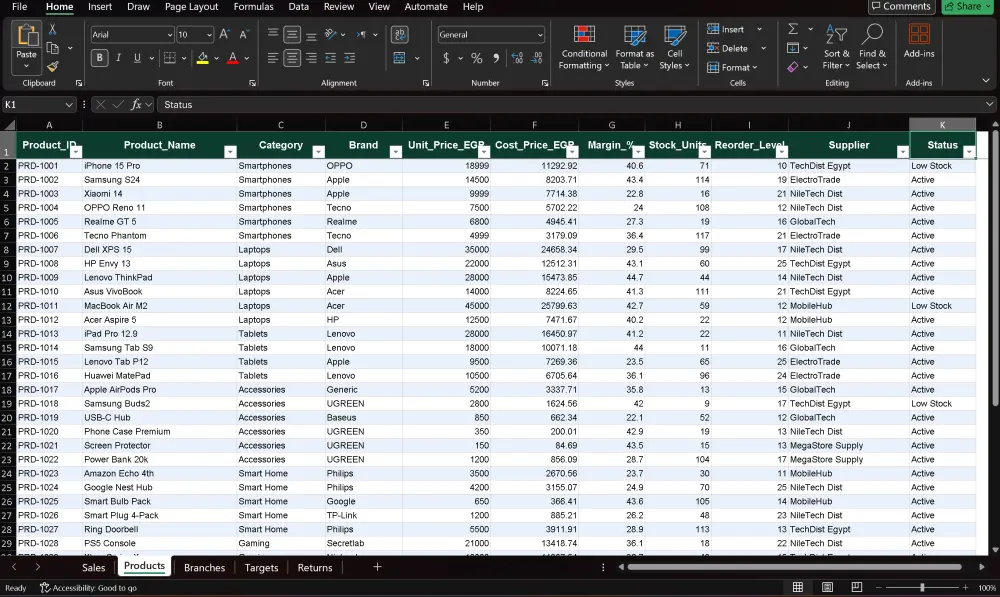Collapse the ribbon with chevron
Viewport: 1000px width, 597px height.
(986, 81)
